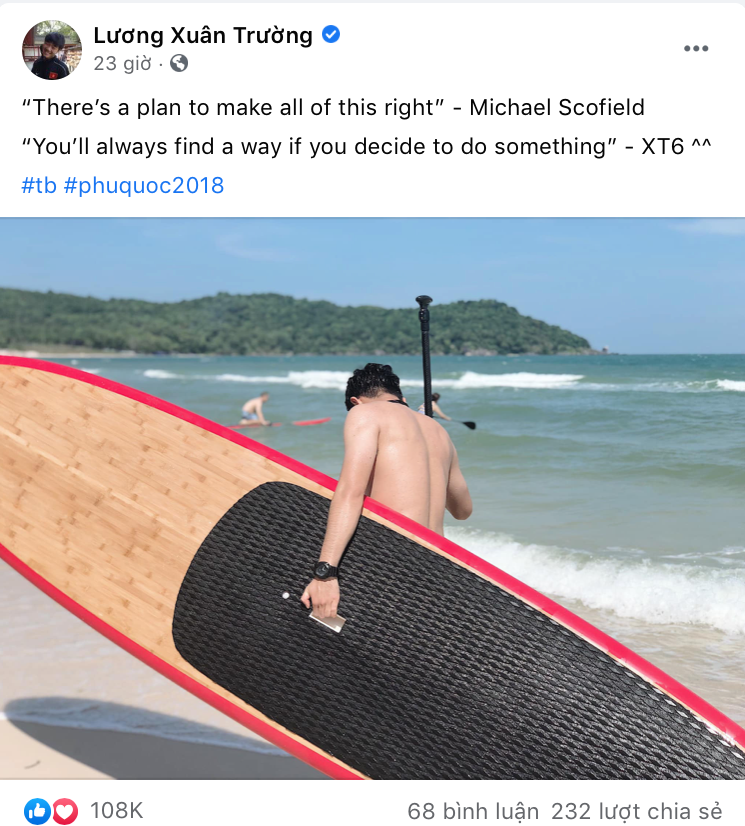The image size is (745, 826).
Task: Show the 68 bình luận comments
Action: pyautogui.click(x=473, y=811)
